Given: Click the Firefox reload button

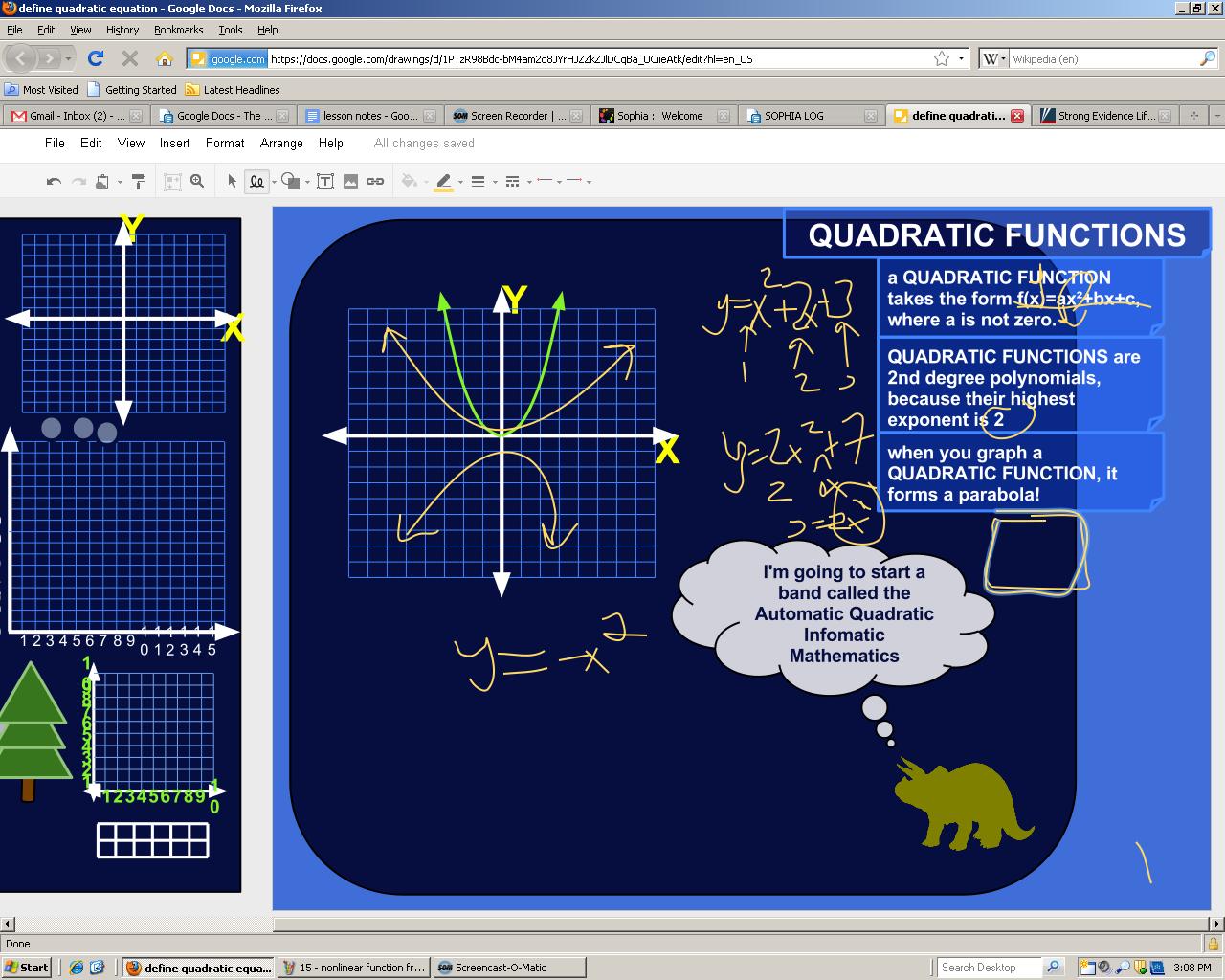Looking at the screenshot, I should [95, 58].
